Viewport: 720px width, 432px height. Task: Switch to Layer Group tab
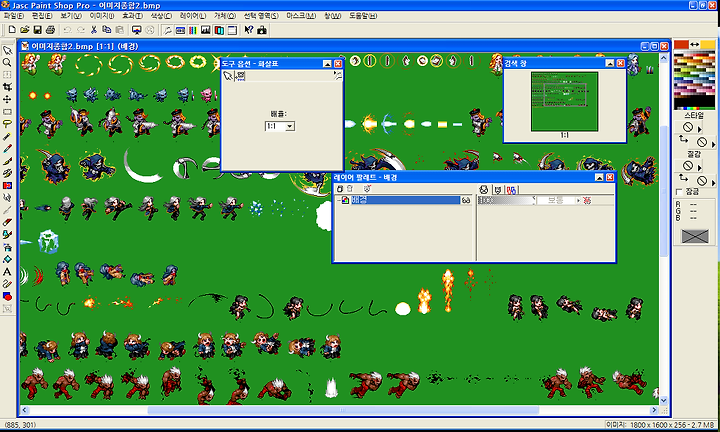(511, 189)
